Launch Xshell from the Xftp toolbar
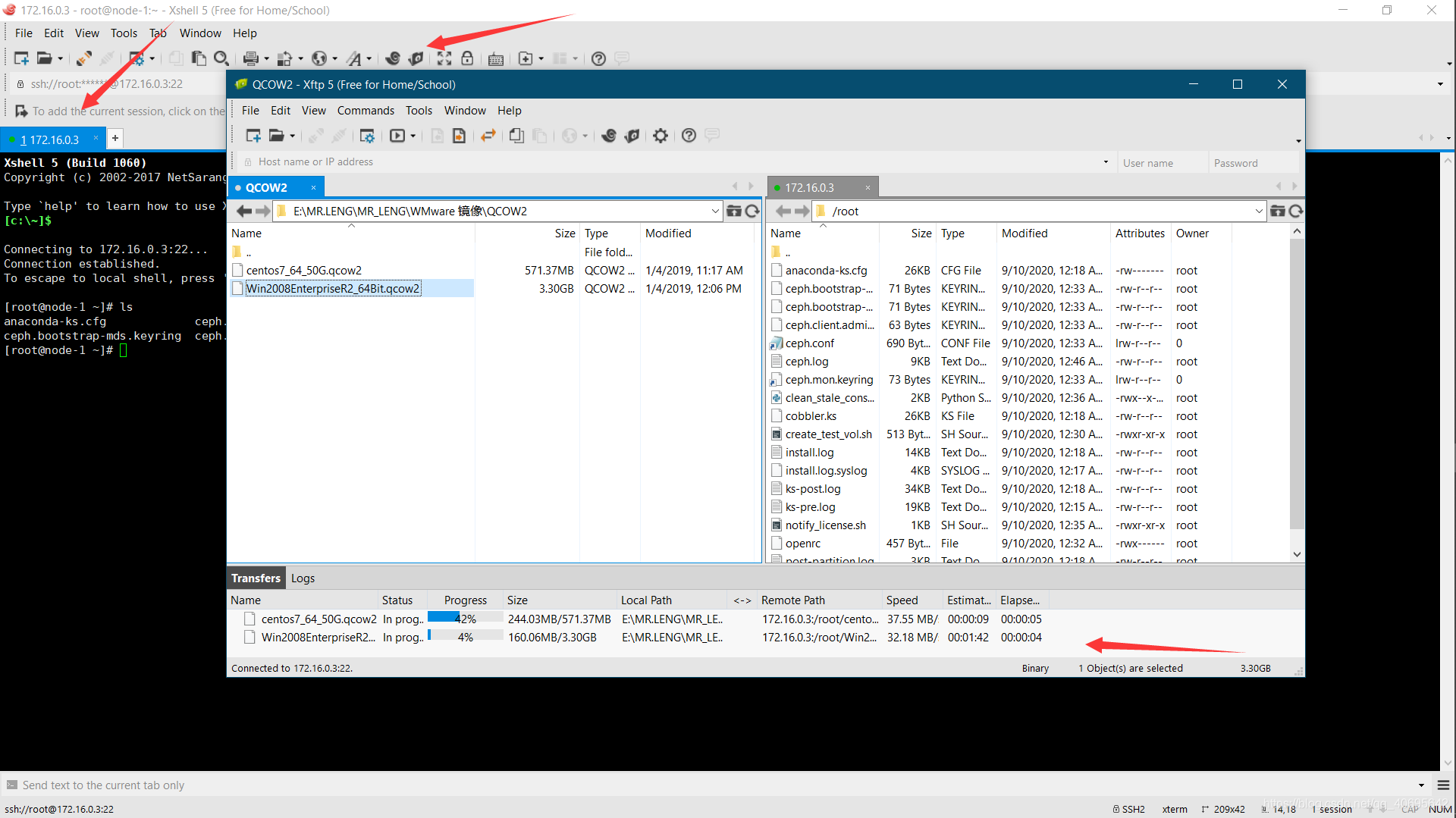This screenshot has height=818, width=1456. 609,136
